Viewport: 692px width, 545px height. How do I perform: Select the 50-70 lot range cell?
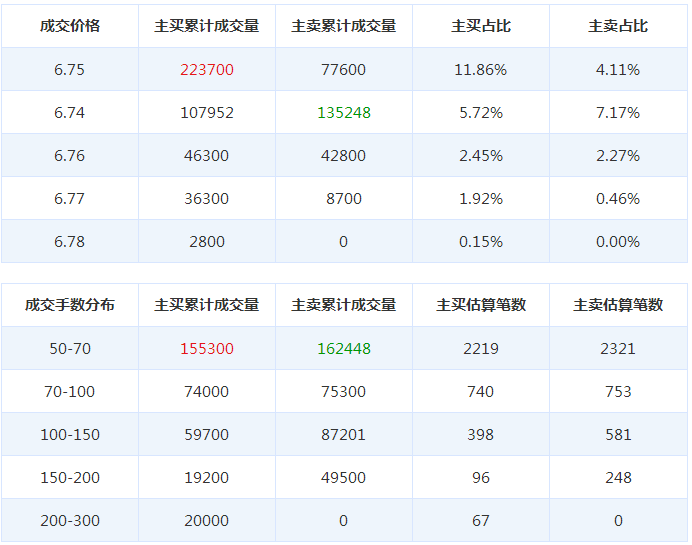[x=70, y=349]
